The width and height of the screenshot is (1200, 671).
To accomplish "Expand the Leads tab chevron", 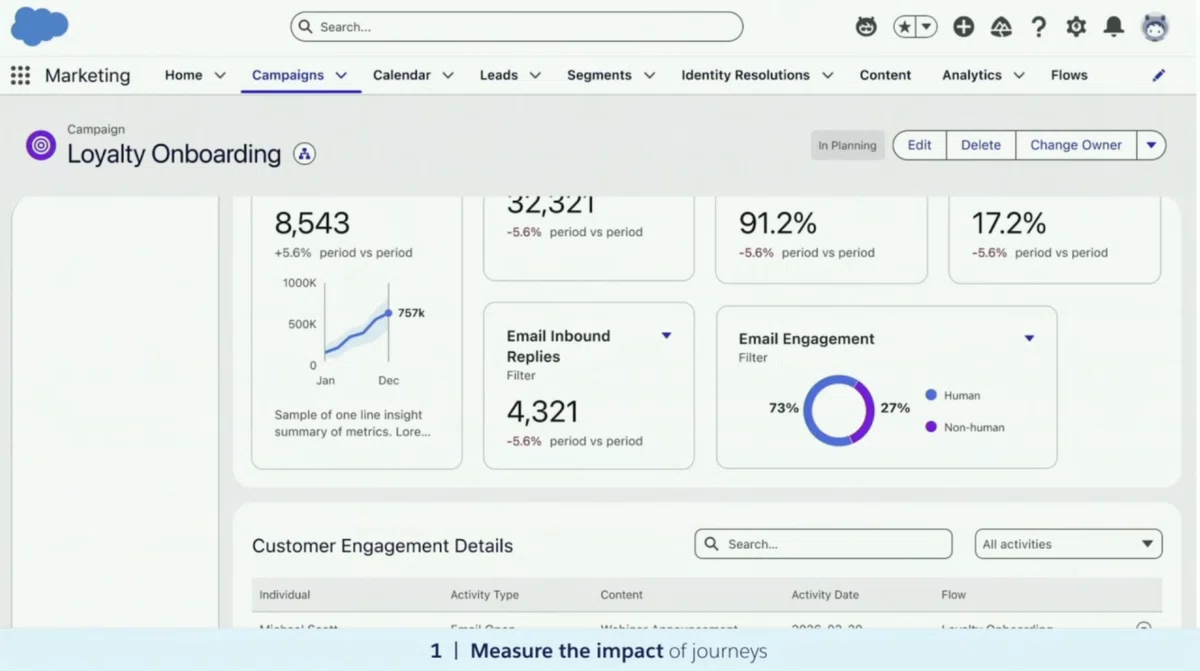I will pos(535,75).
